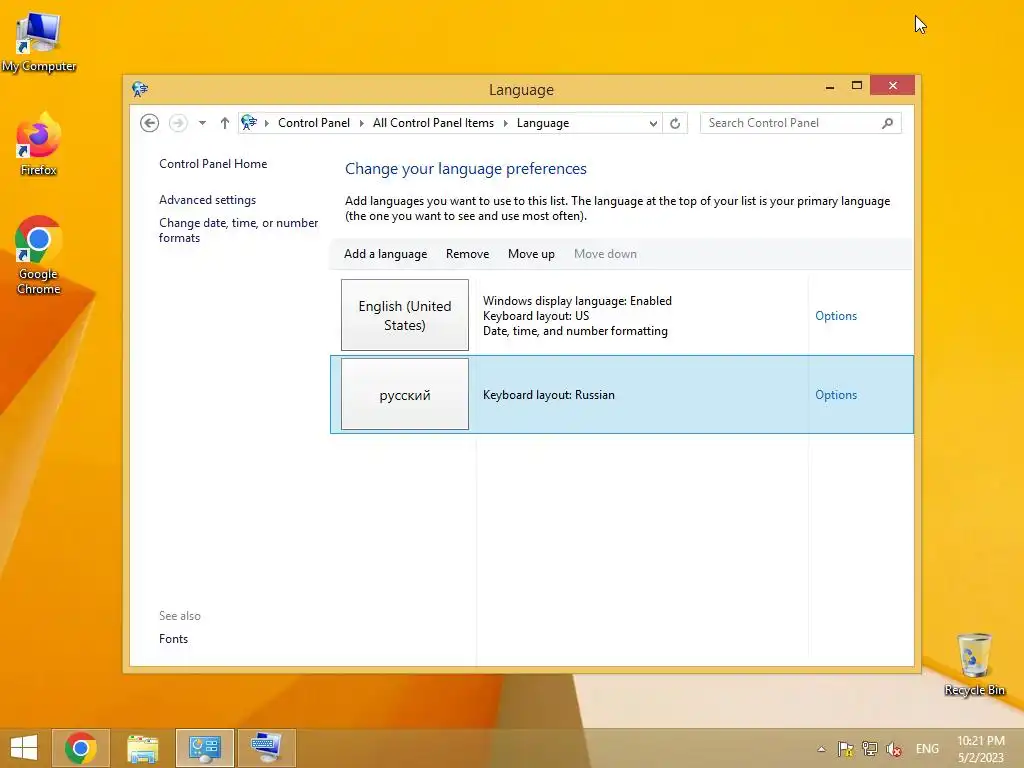Launch Chrome from the taskbar
The width and height of the screenshot is (1024, 768).
pos(81,748)
